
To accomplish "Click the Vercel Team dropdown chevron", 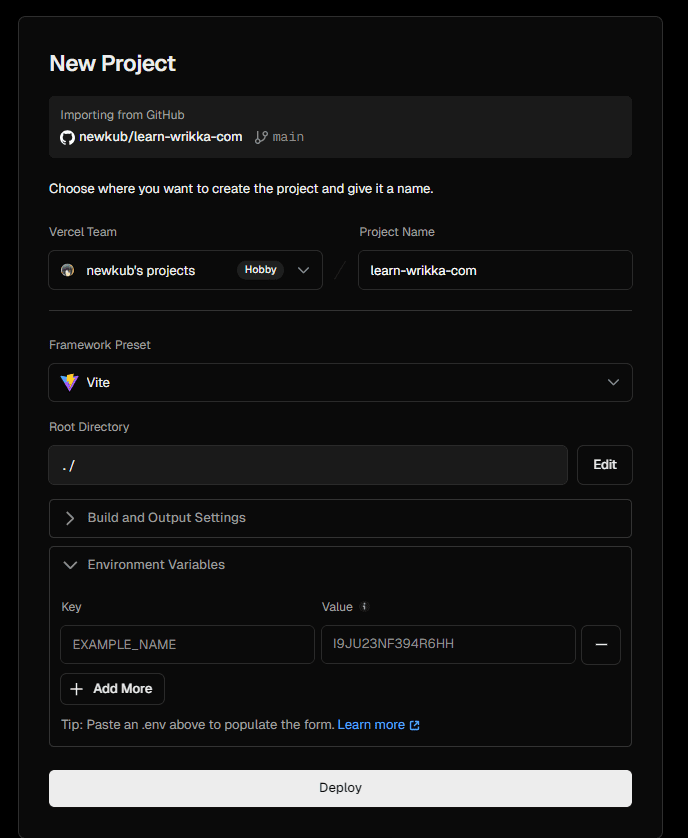I will (304, 270).
